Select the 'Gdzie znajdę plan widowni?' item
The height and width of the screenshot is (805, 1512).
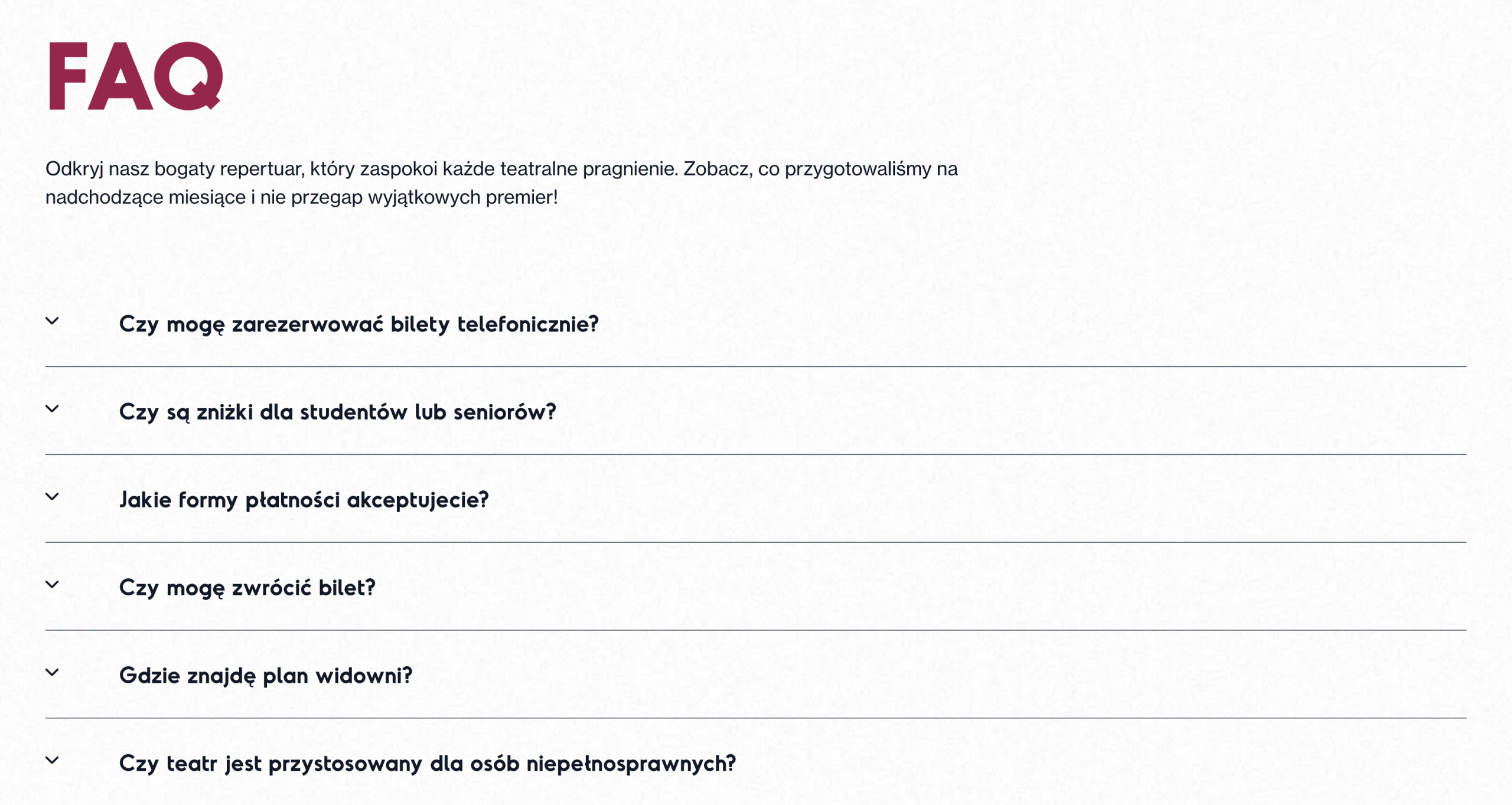click(265, 676)
